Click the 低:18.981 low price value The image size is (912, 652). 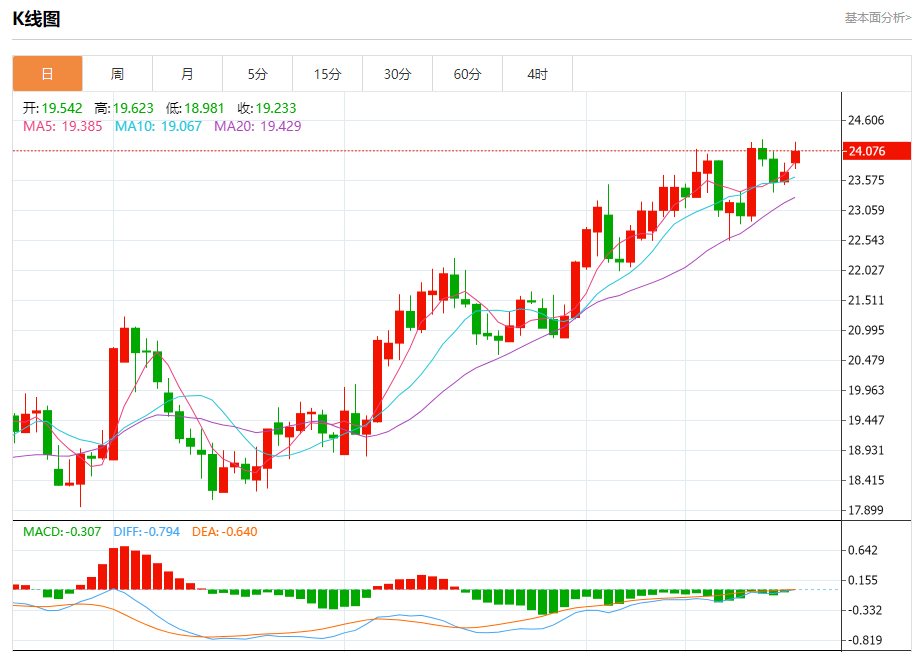[x=195, y=108]
